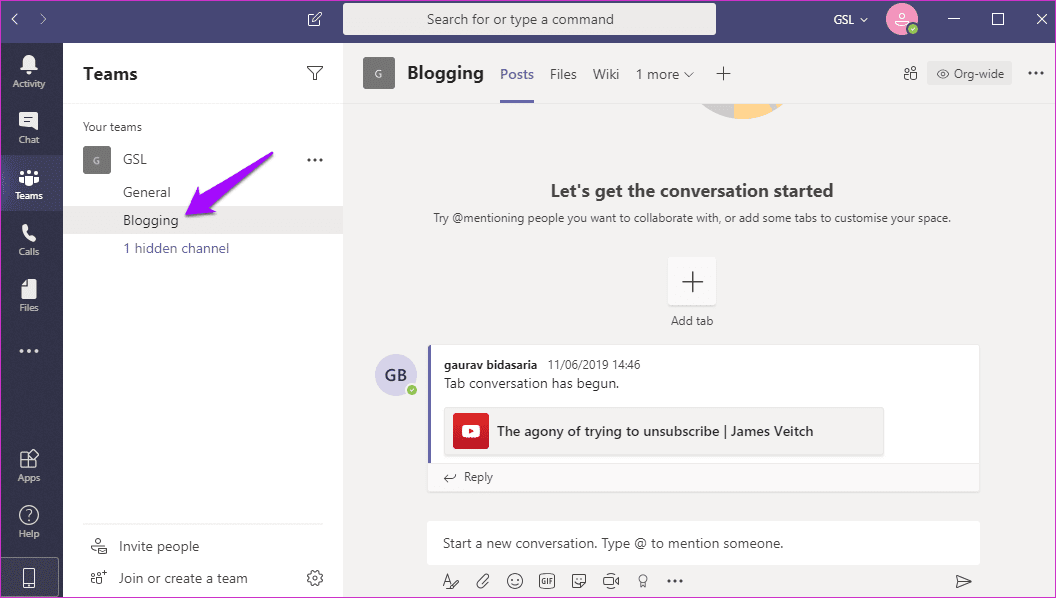Image resolution: width=1056 pixels, height=598 pixels.
Task: Switch to the Wiki tab
Action: (605, 74)
